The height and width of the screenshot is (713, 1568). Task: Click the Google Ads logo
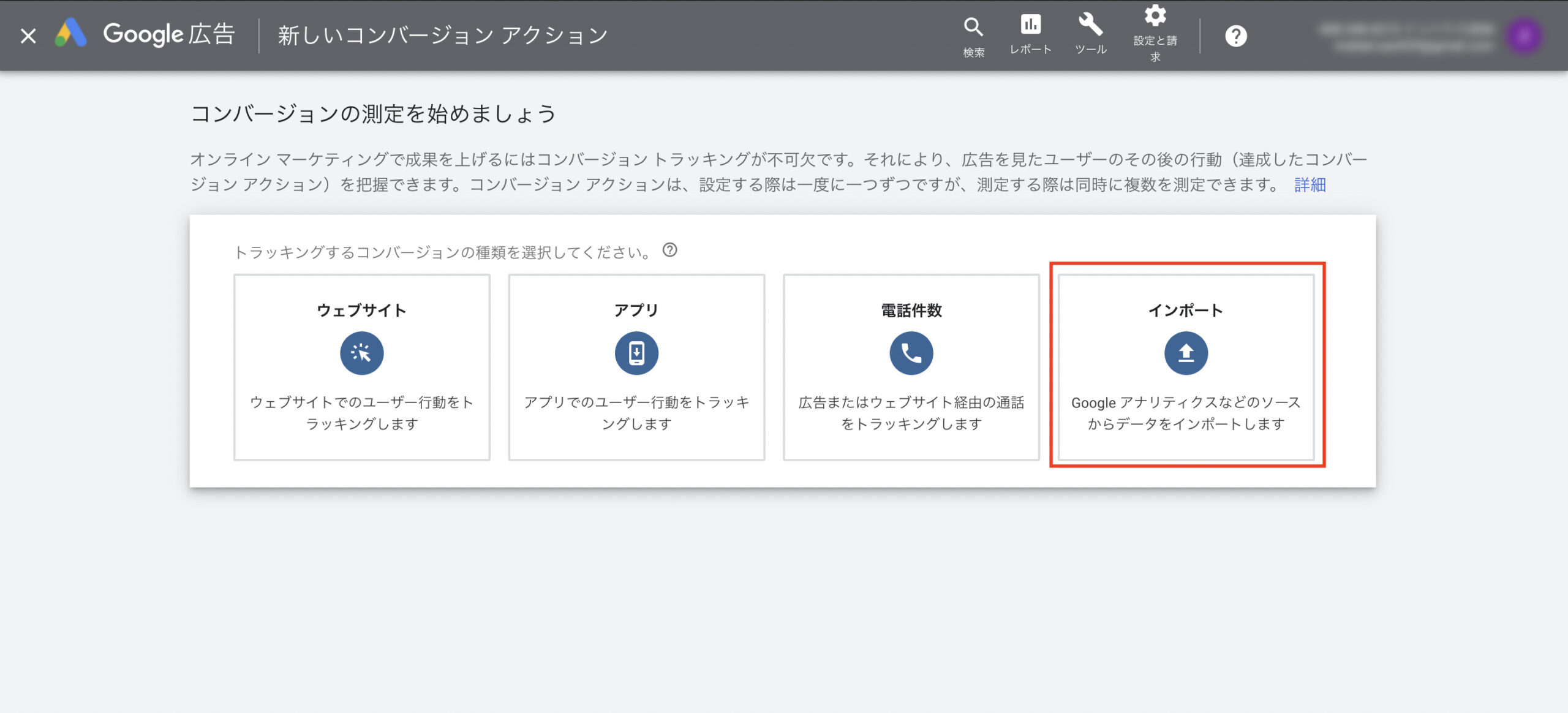pos(70,34)
